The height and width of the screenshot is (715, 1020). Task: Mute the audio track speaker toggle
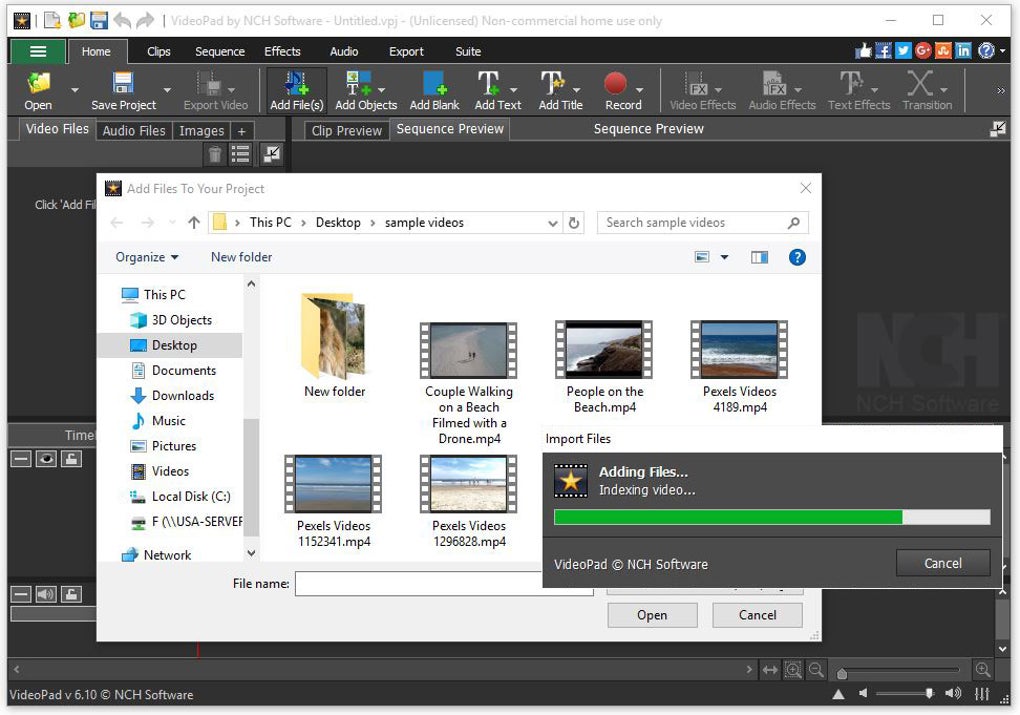(x=46, y=594)
